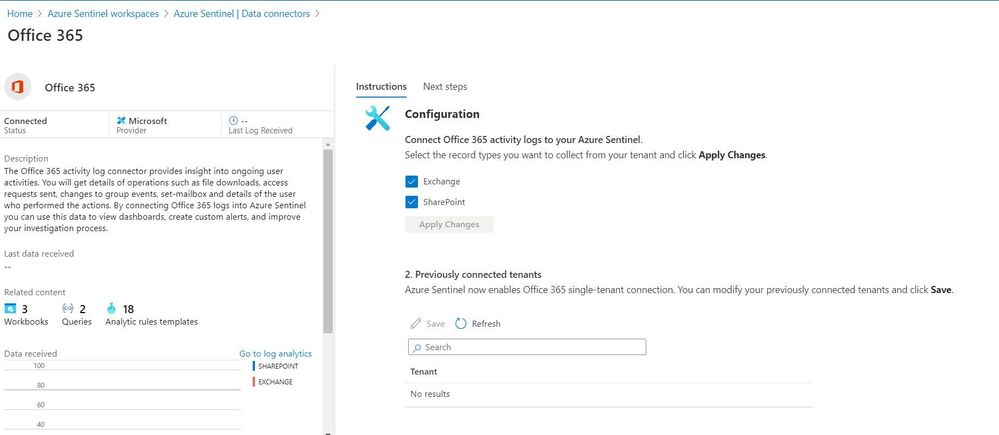This screenshot has height=435, width=999.
Task: Open Go to log analytics link
Action: [276, 353]
